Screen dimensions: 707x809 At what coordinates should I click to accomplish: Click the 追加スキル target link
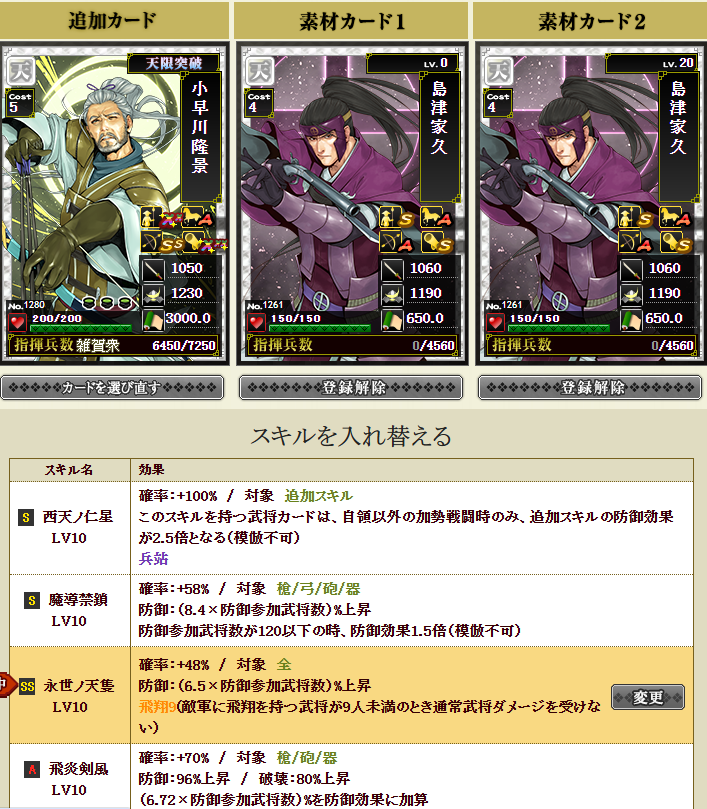point(318,496)
